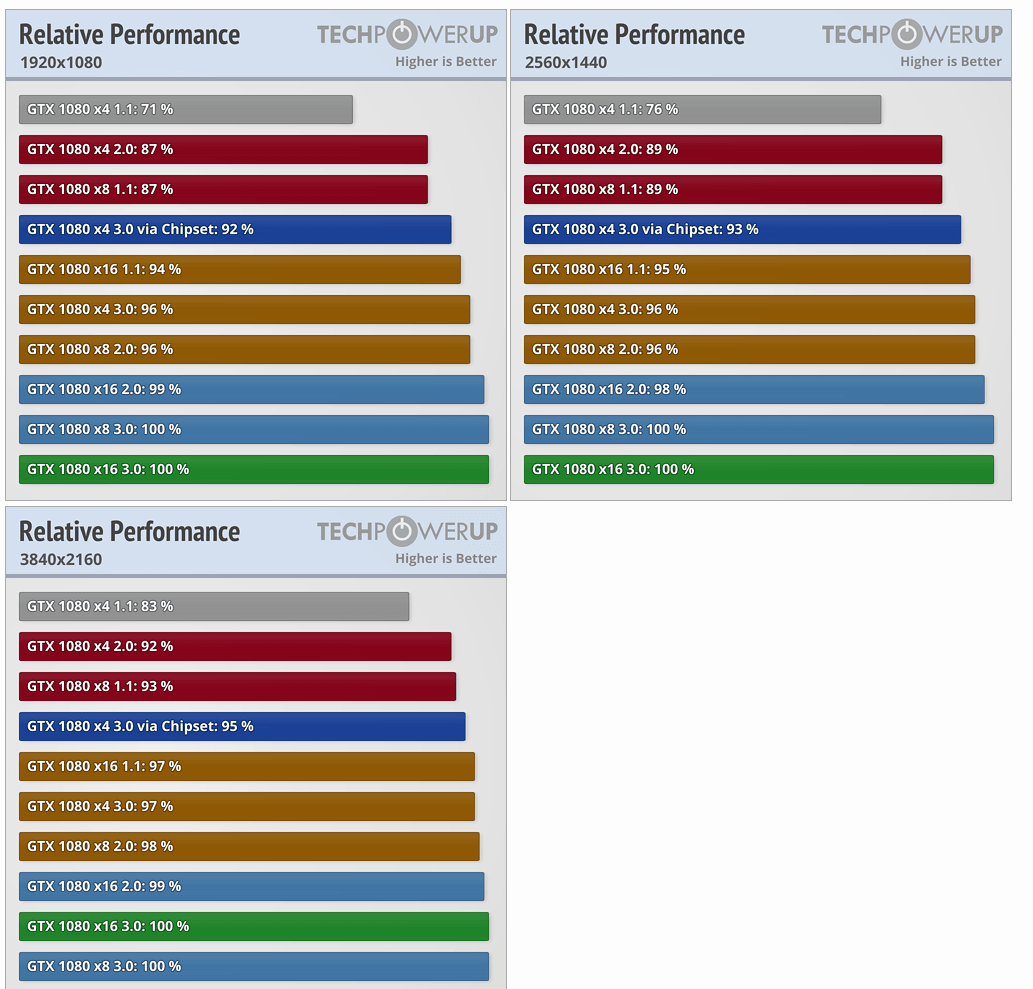Click 'GTX 1080 x8 2.0: 96 %' in 1920x1080 chart
Image resolution: width=1033 pixels, height=989 pixels.
244,349
